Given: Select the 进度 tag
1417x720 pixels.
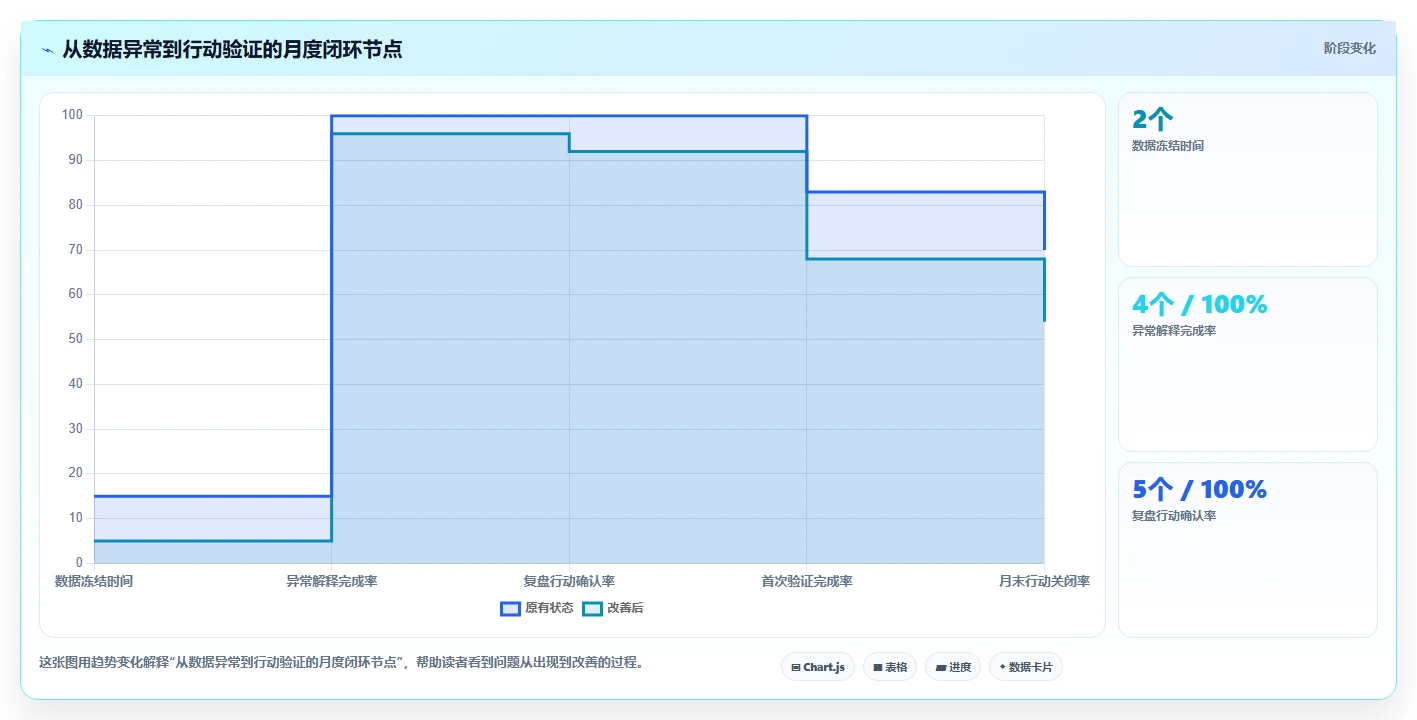Looking at the screenshot, I should pos(953,667).
